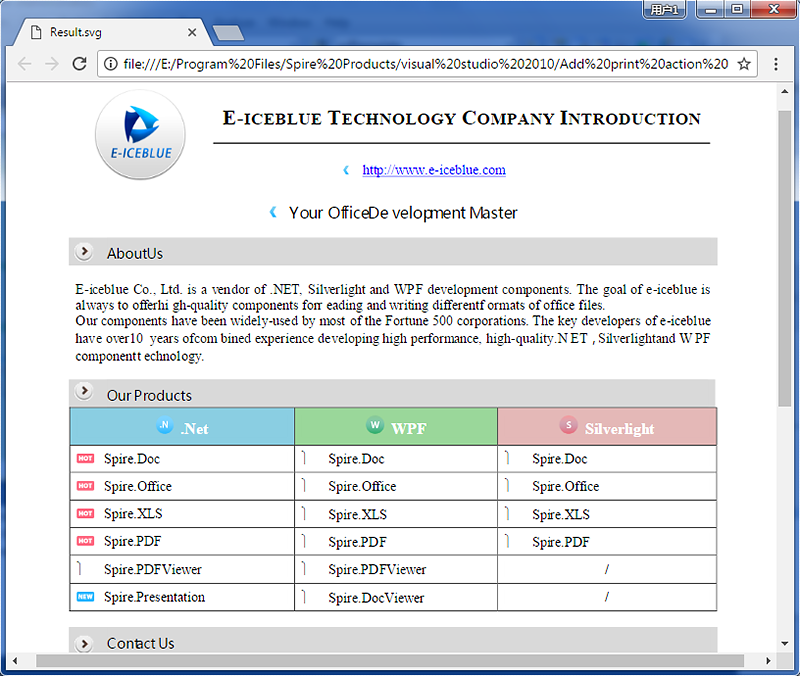This screenshot has width=800, height=676.
Task: Click the HOT badge beside .Net Spire.XLS
Action: click(x=85, y=513)
